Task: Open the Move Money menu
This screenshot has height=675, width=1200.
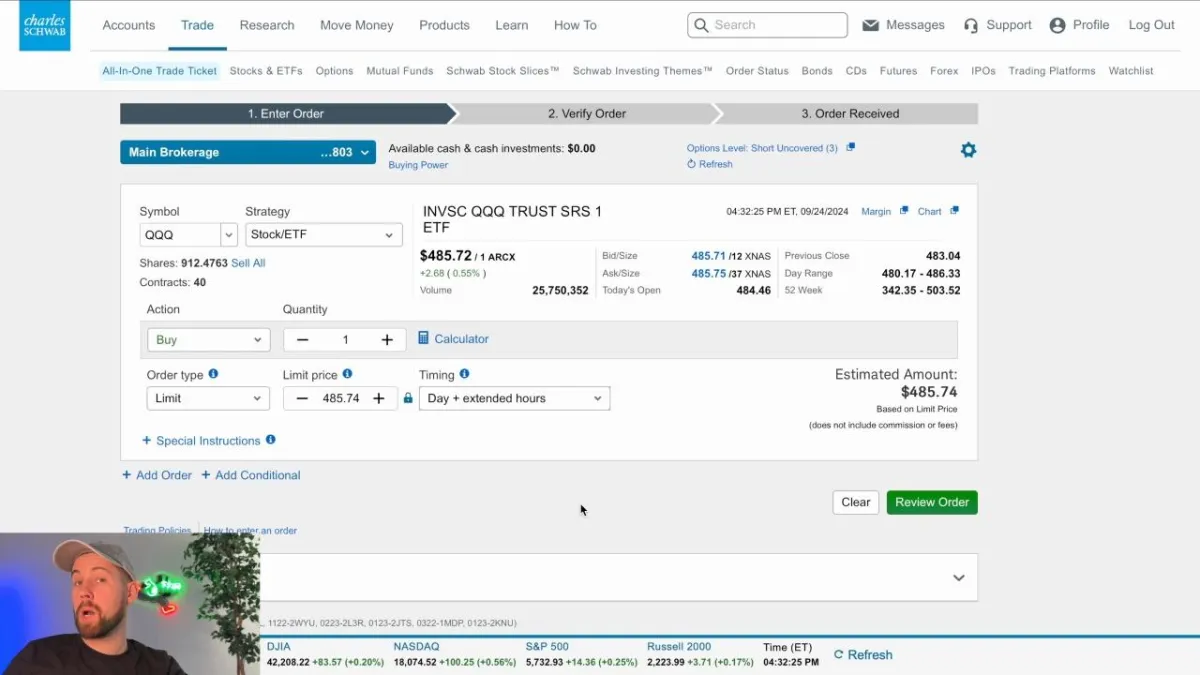Action: tap(357, 25)
